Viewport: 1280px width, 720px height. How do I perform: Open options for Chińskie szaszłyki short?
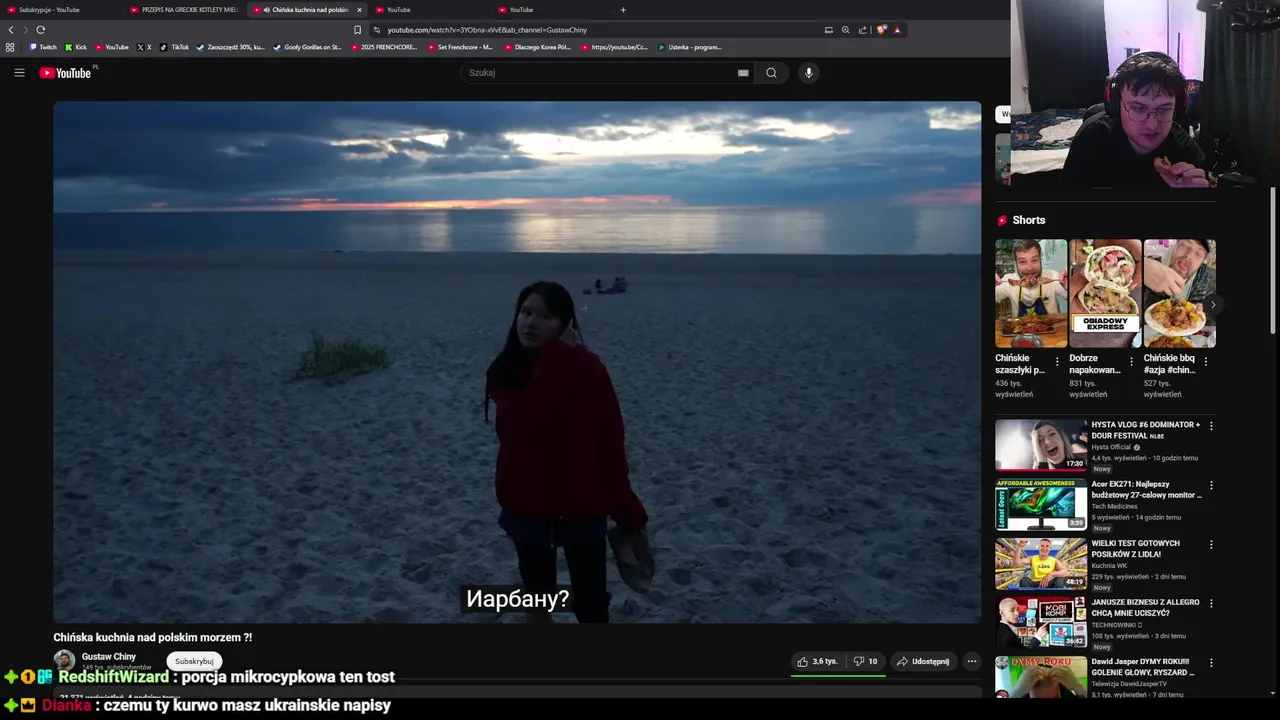1057,362
